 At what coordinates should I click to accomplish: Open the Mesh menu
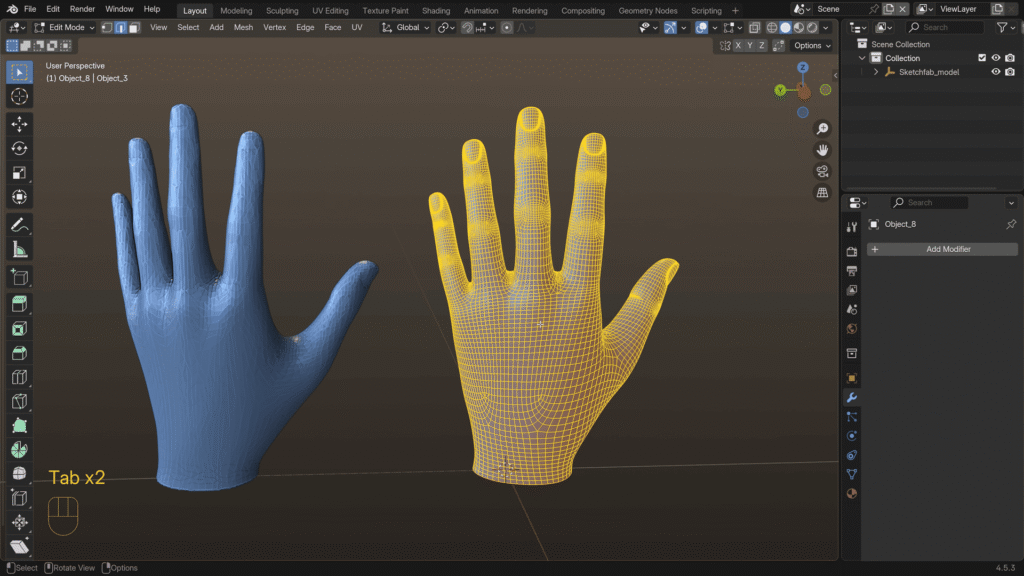pyautogui.click(x=243, y=27)
